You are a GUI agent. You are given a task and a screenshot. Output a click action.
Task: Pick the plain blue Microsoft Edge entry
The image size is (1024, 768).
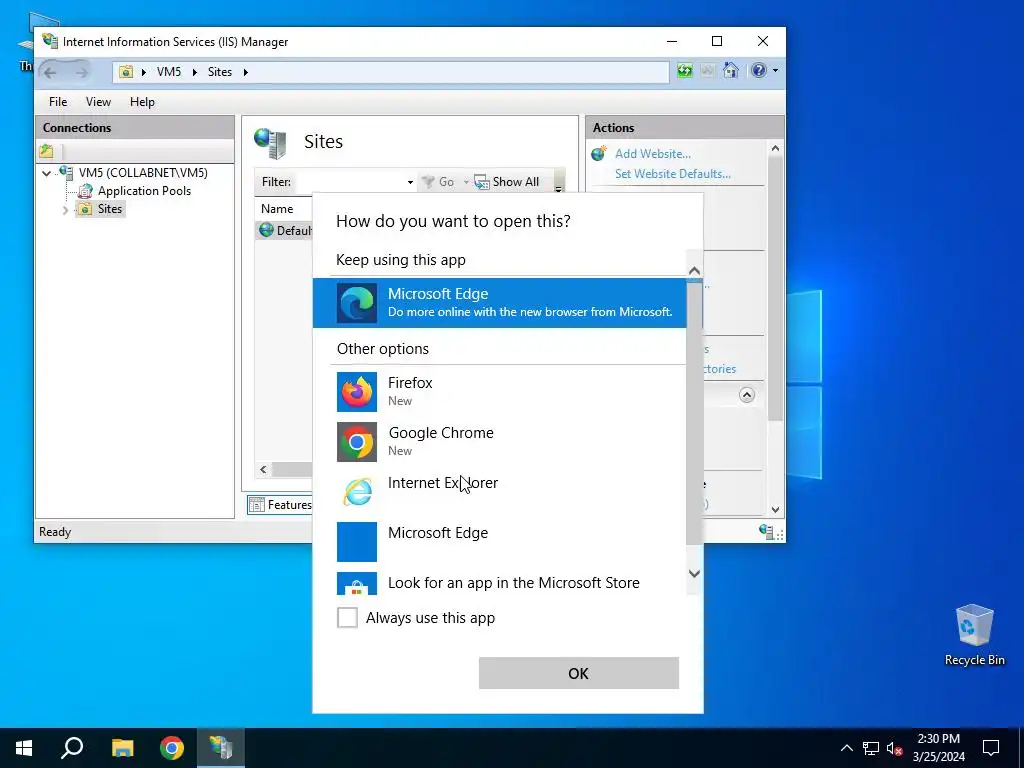(x=500, y=541)
